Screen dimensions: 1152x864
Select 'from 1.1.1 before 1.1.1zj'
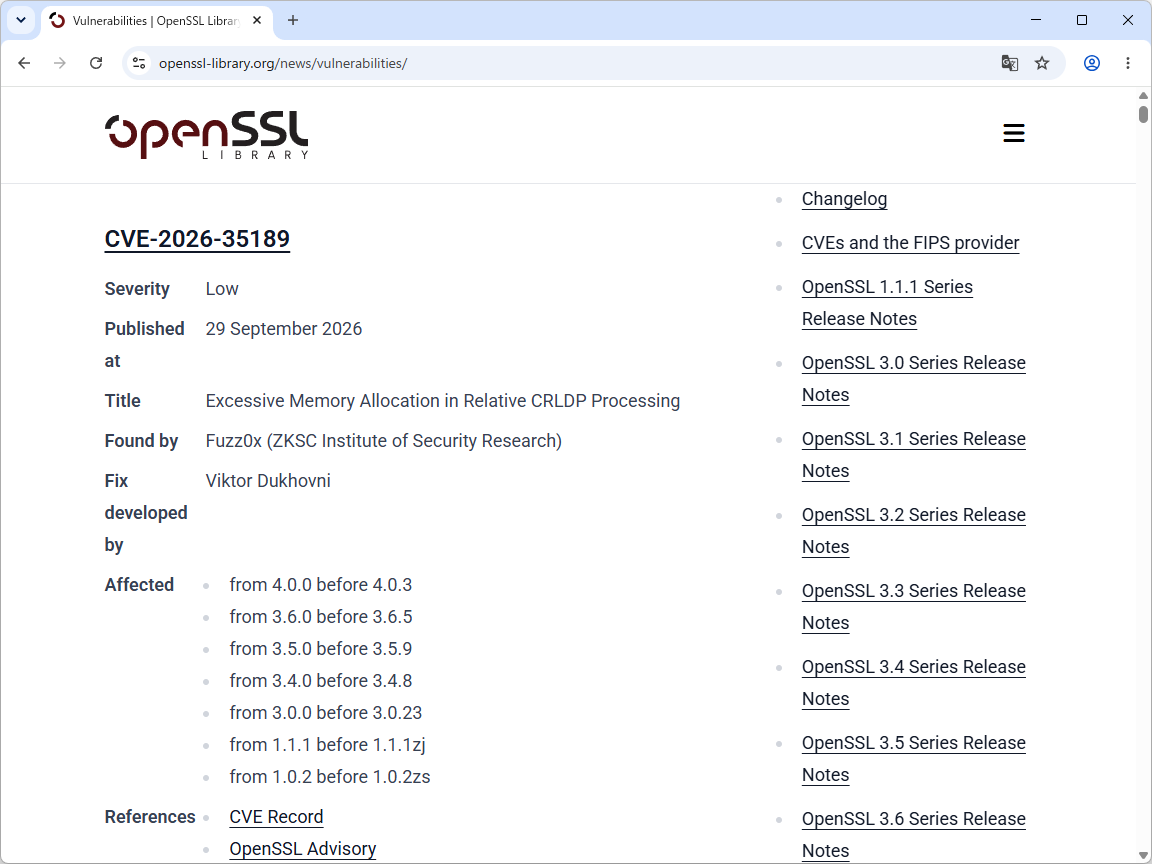[327, 745]
